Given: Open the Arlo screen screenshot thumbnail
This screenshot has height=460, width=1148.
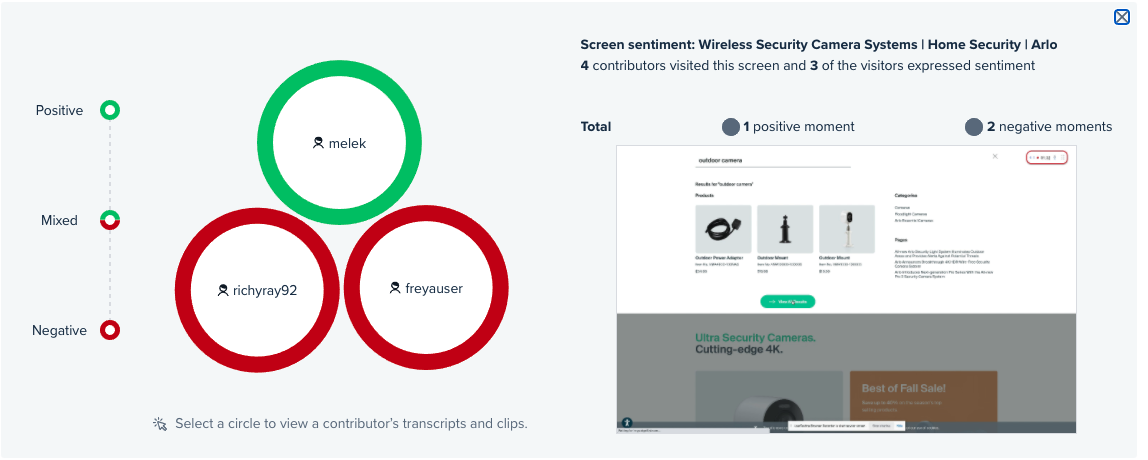Looking at the screenshot, I should click(x=846, y=289).
